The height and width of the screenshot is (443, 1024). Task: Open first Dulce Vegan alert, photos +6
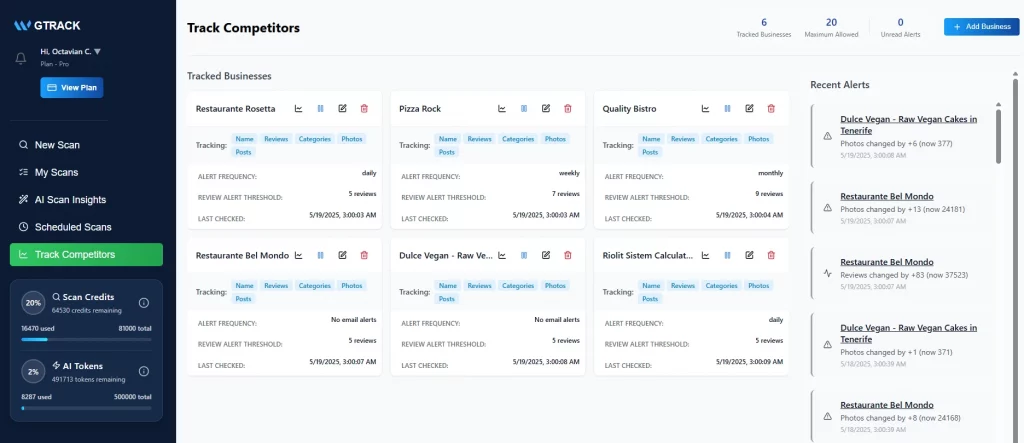[908, 125]
